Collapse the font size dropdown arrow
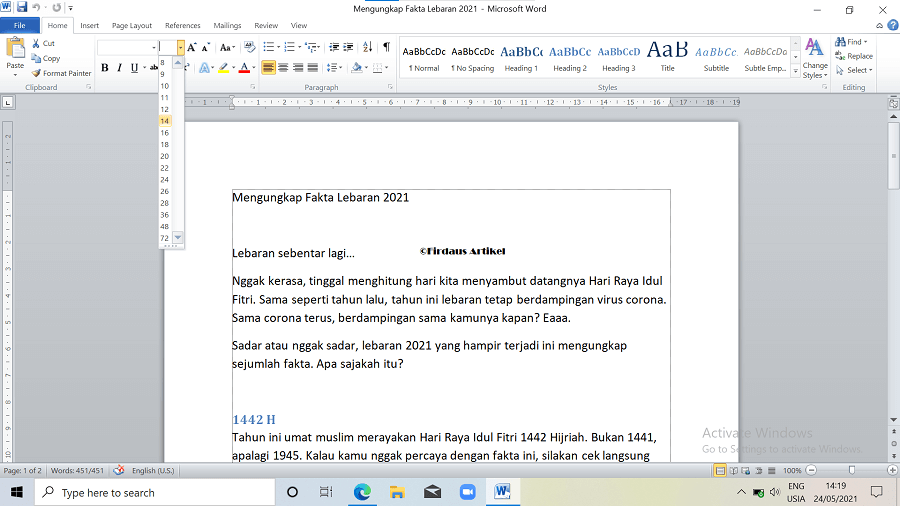Screen dimensions: 900x506 [180, 48]
